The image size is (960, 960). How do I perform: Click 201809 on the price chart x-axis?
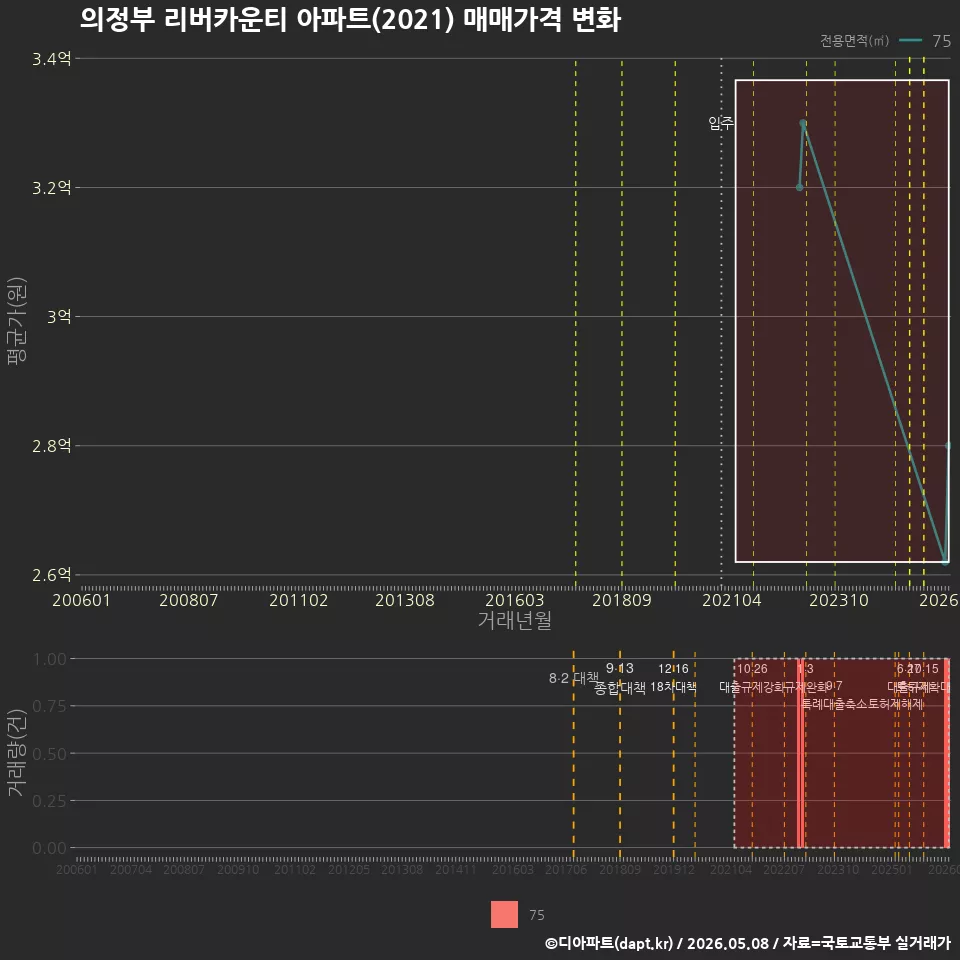click(621, 600)
